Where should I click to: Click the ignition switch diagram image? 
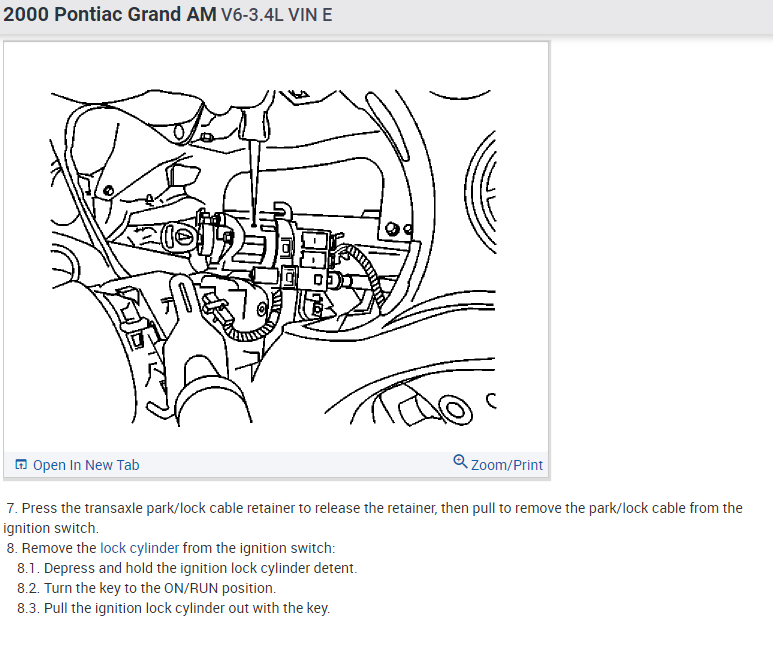point(274,257)
